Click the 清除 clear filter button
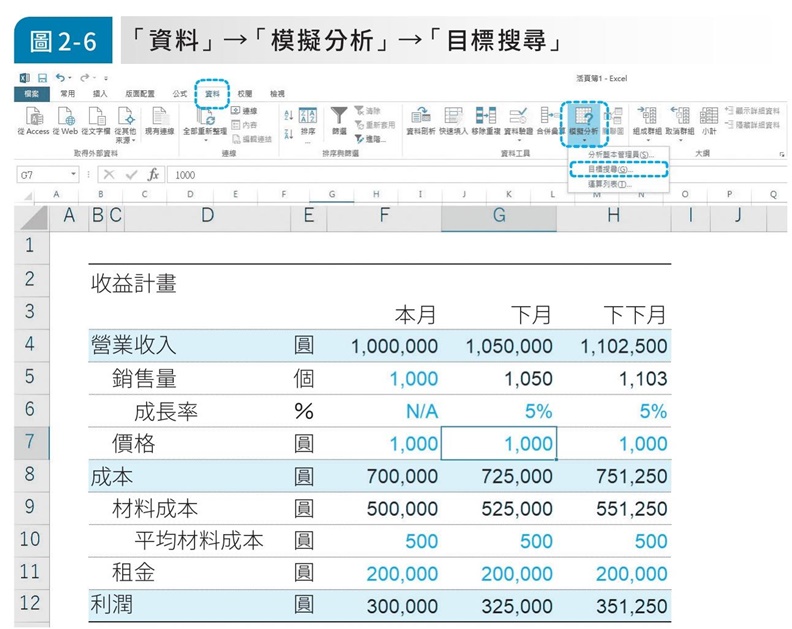This screenshot has height=629, width=792. (368, 111)
